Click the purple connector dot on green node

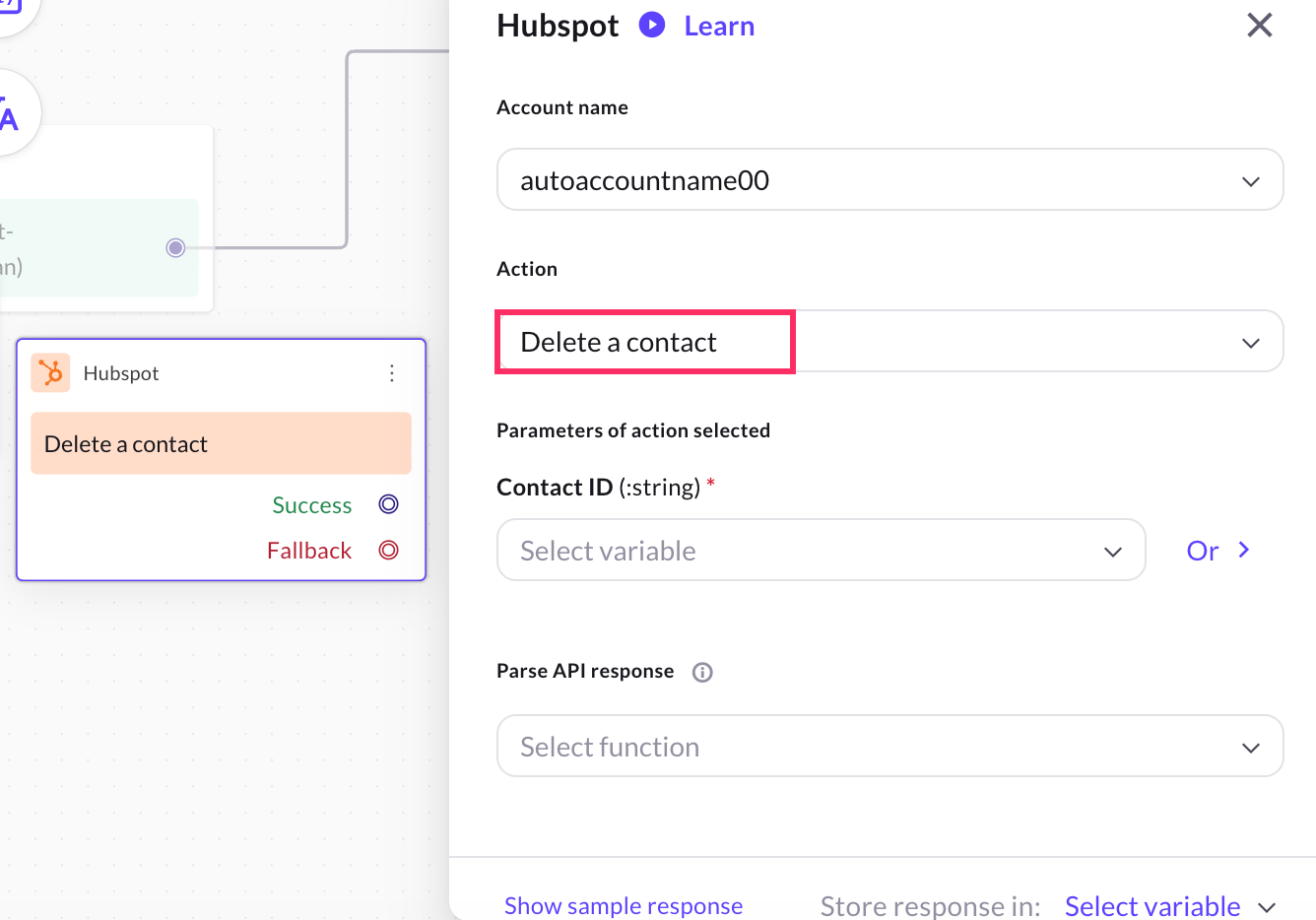point(175,247)
